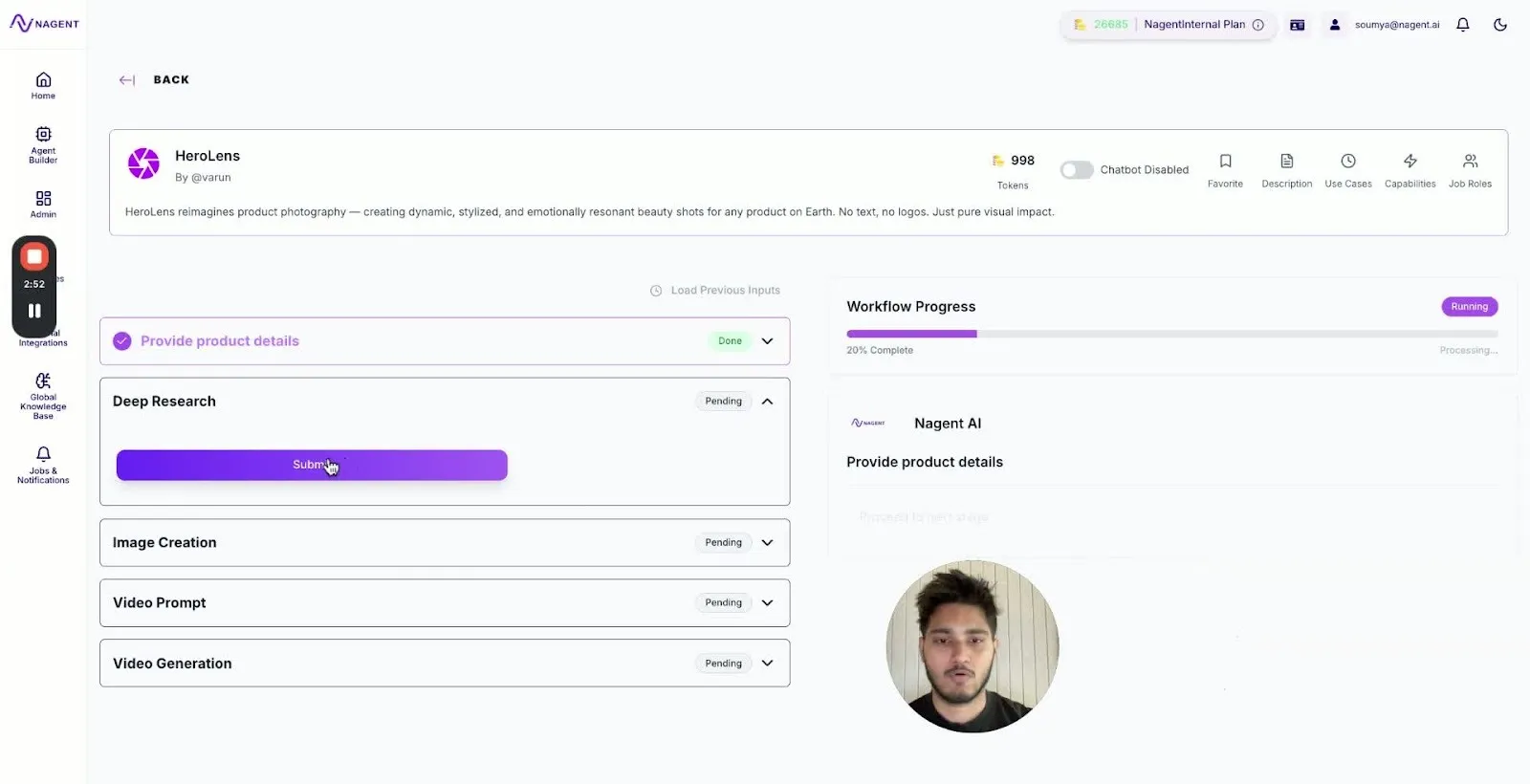1530x784 pixels.
Task: Mark HeroLens as Favorite bookmark icon
Action: (x=1225, y=161)
